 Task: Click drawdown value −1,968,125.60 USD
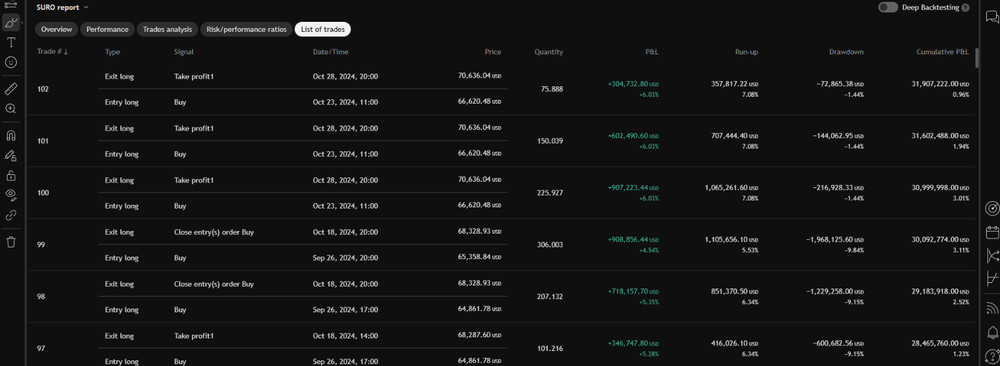835,239
